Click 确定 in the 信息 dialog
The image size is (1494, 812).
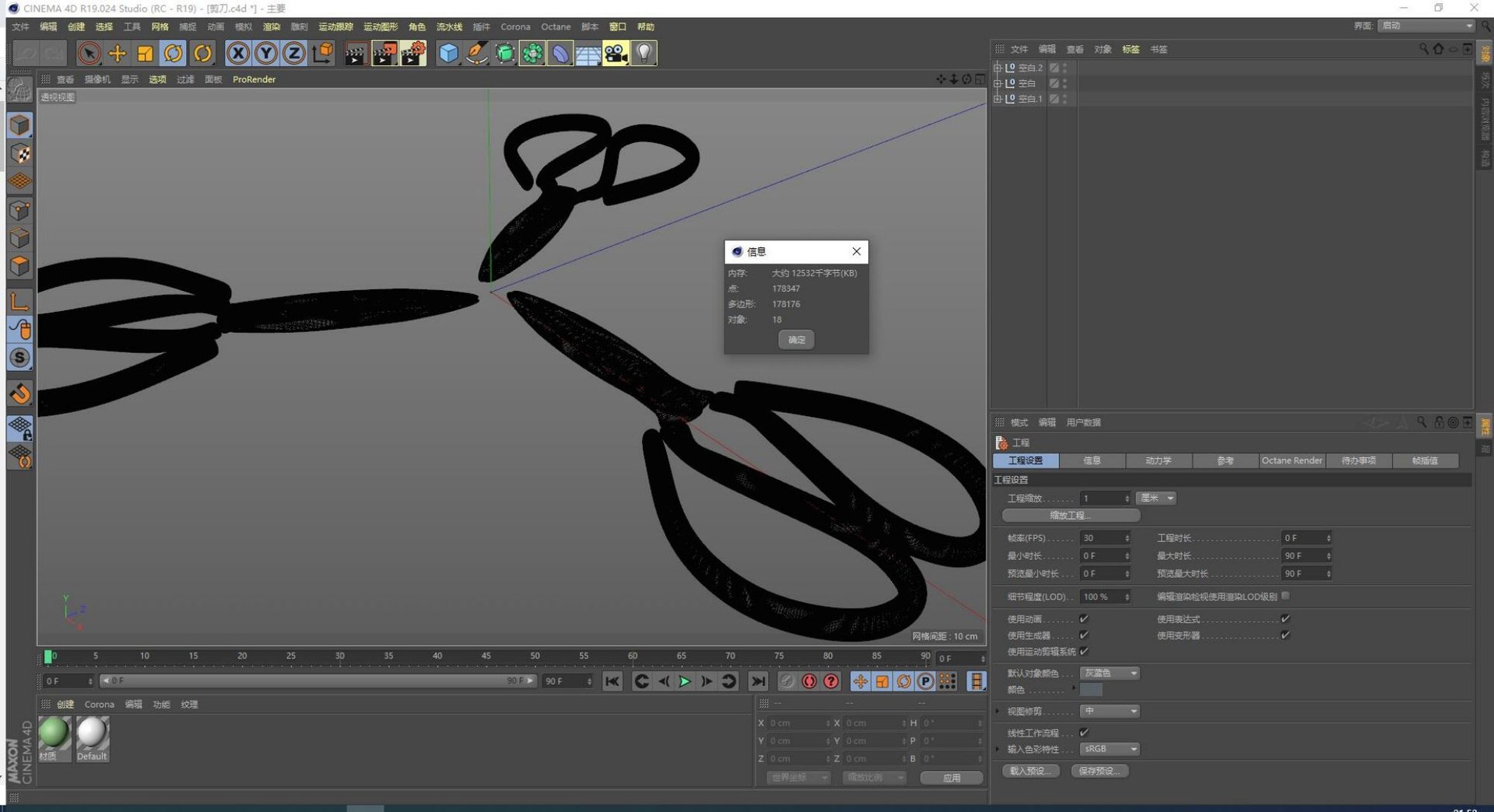797,340
